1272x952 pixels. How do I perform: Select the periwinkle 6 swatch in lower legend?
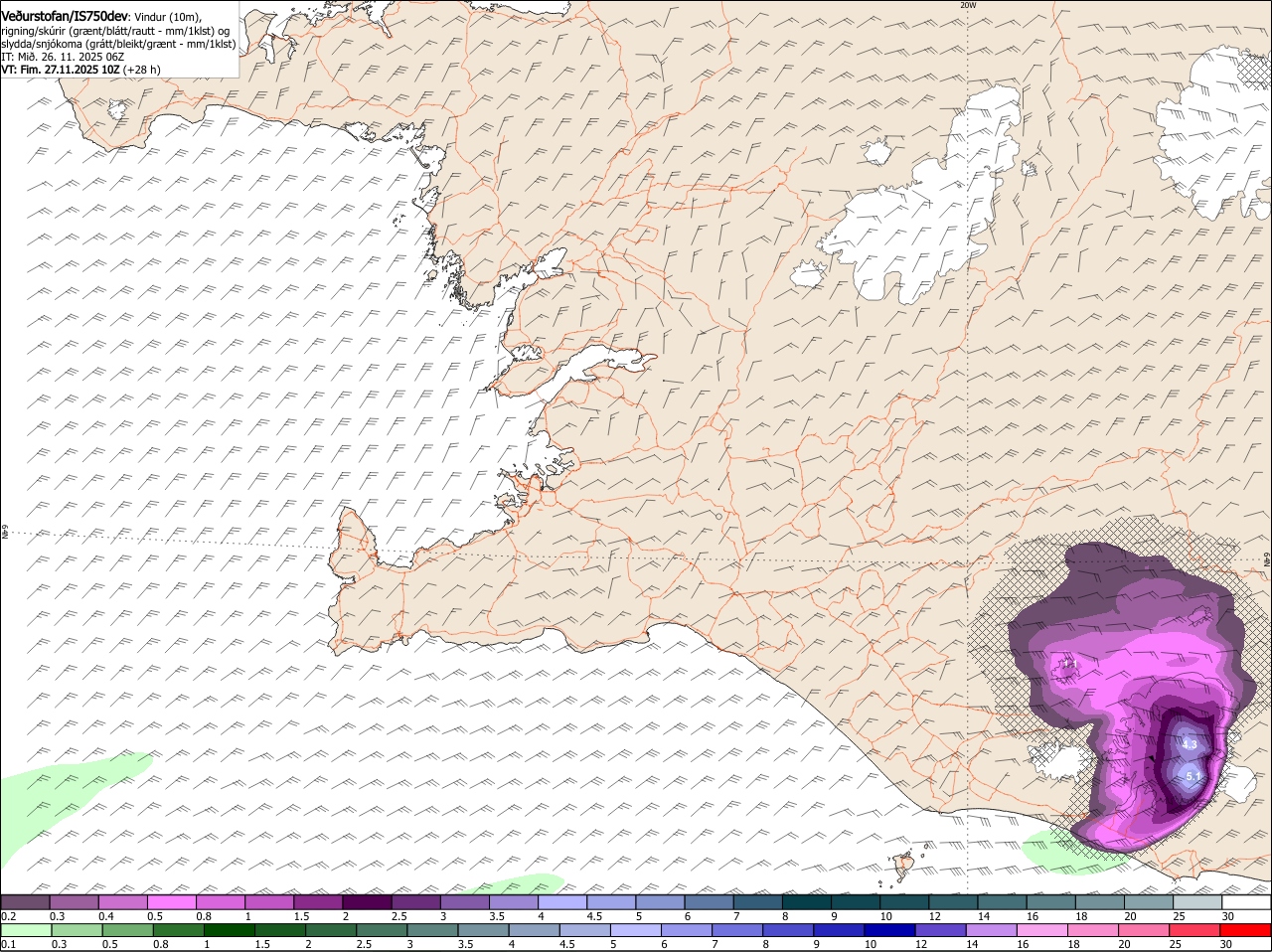[687, 930]
